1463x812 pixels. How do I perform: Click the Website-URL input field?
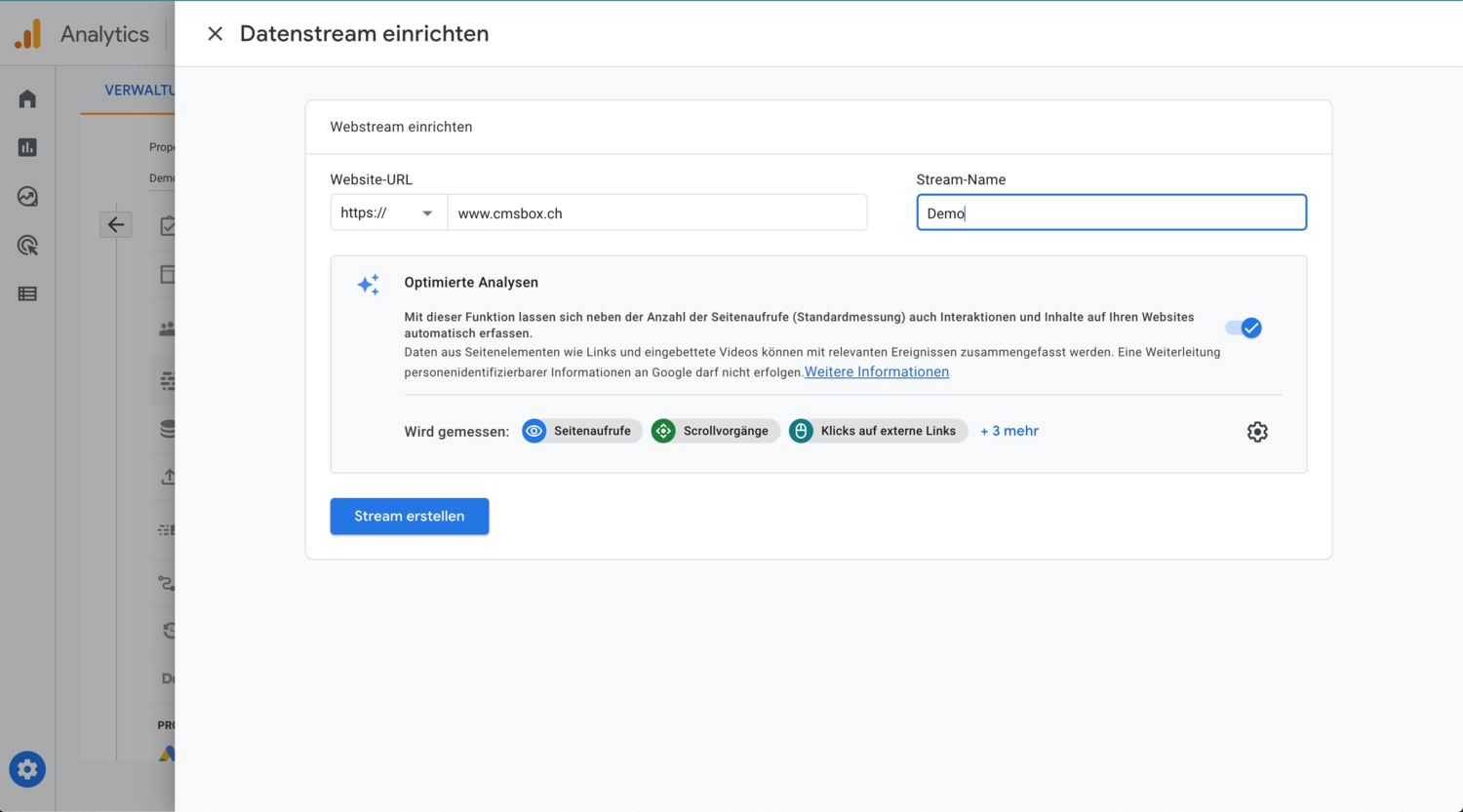coord(657,213)
